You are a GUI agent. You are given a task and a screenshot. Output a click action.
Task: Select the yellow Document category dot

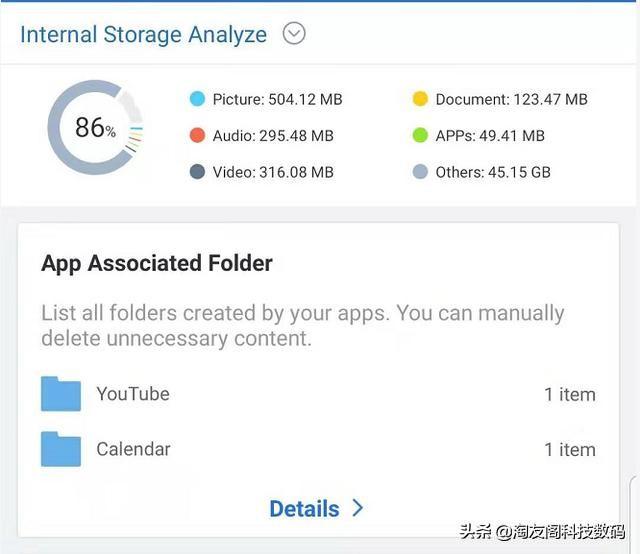click(420, 99)
